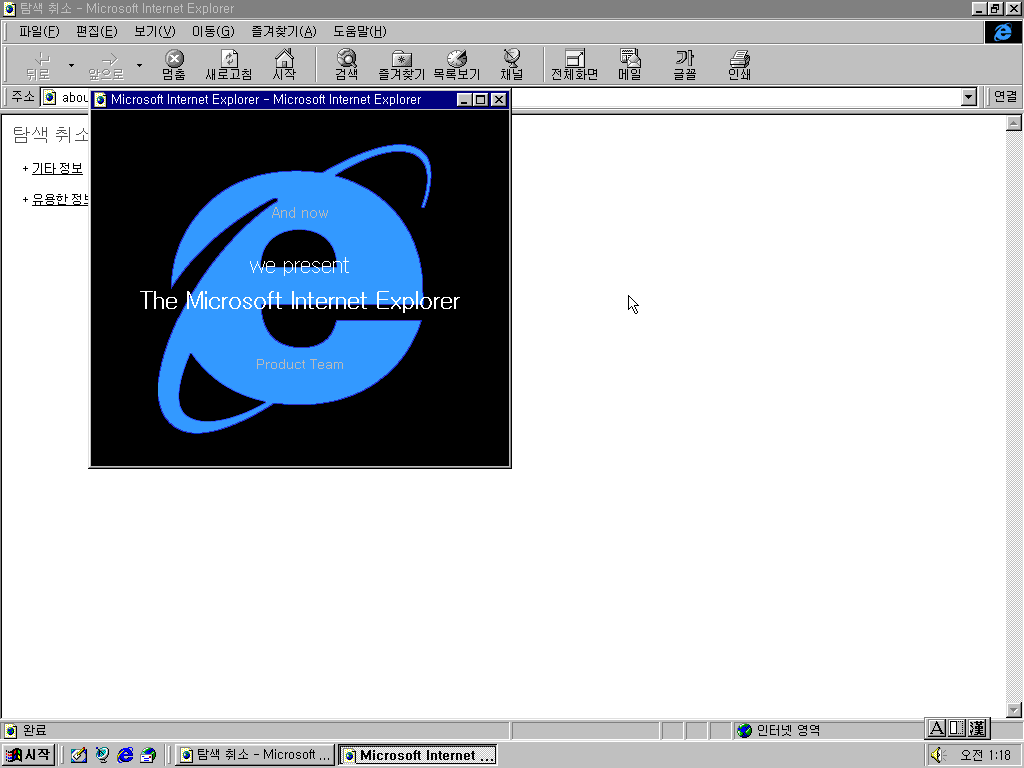The width and height of the screenshot is (1024, 768).
Task: Click the Back (뒤로) toolbar button
Action: click(x=39, y=65)
